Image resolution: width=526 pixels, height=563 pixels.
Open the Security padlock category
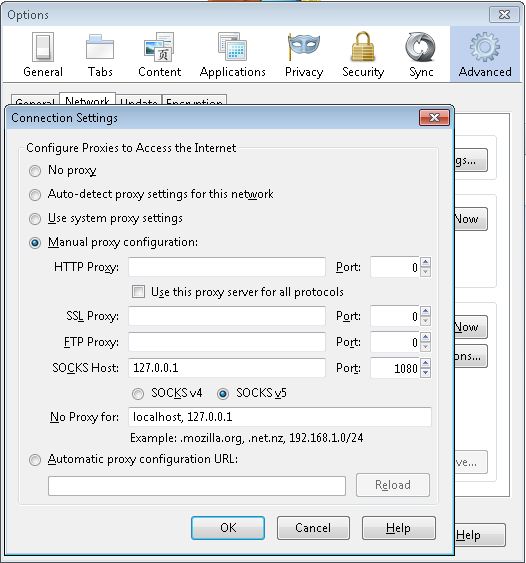click(363, 55)
